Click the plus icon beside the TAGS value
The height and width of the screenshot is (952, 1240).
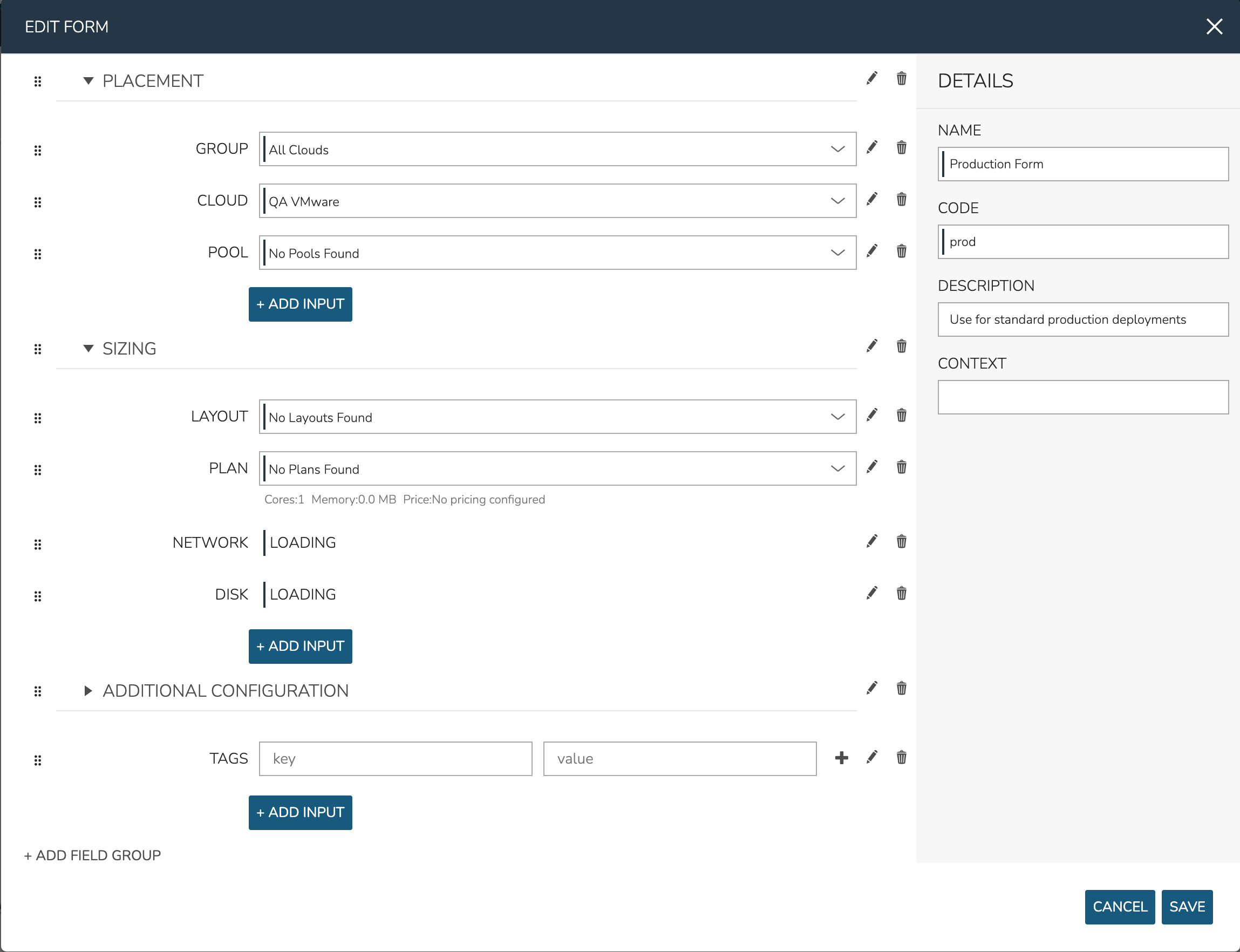(x=841, y=758)
